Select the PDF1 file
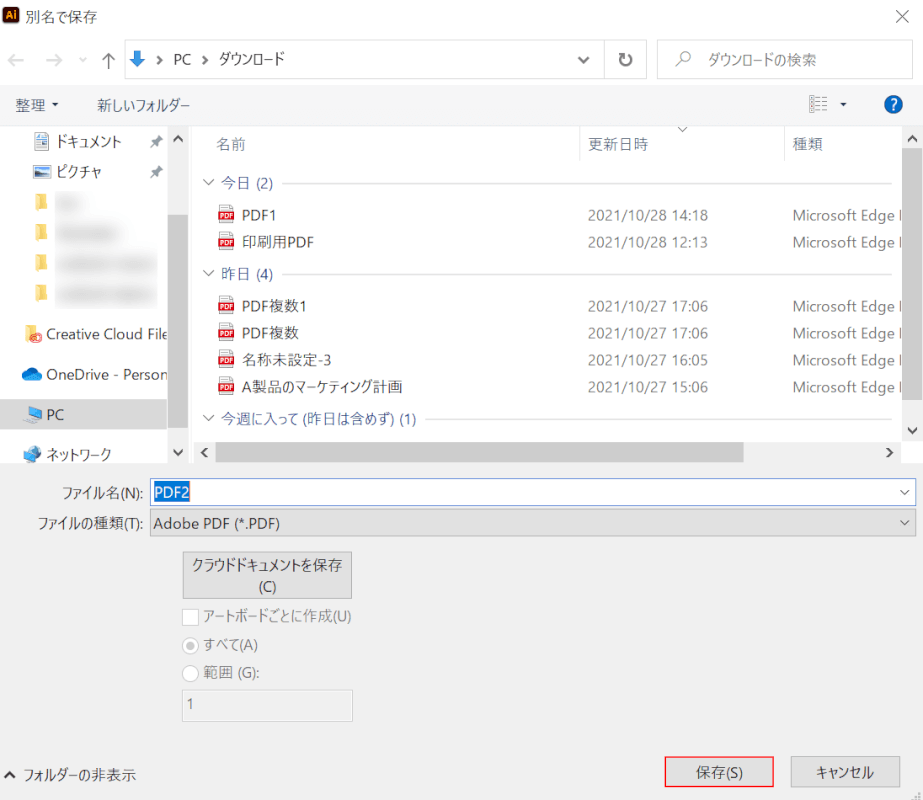 point(259,215)
